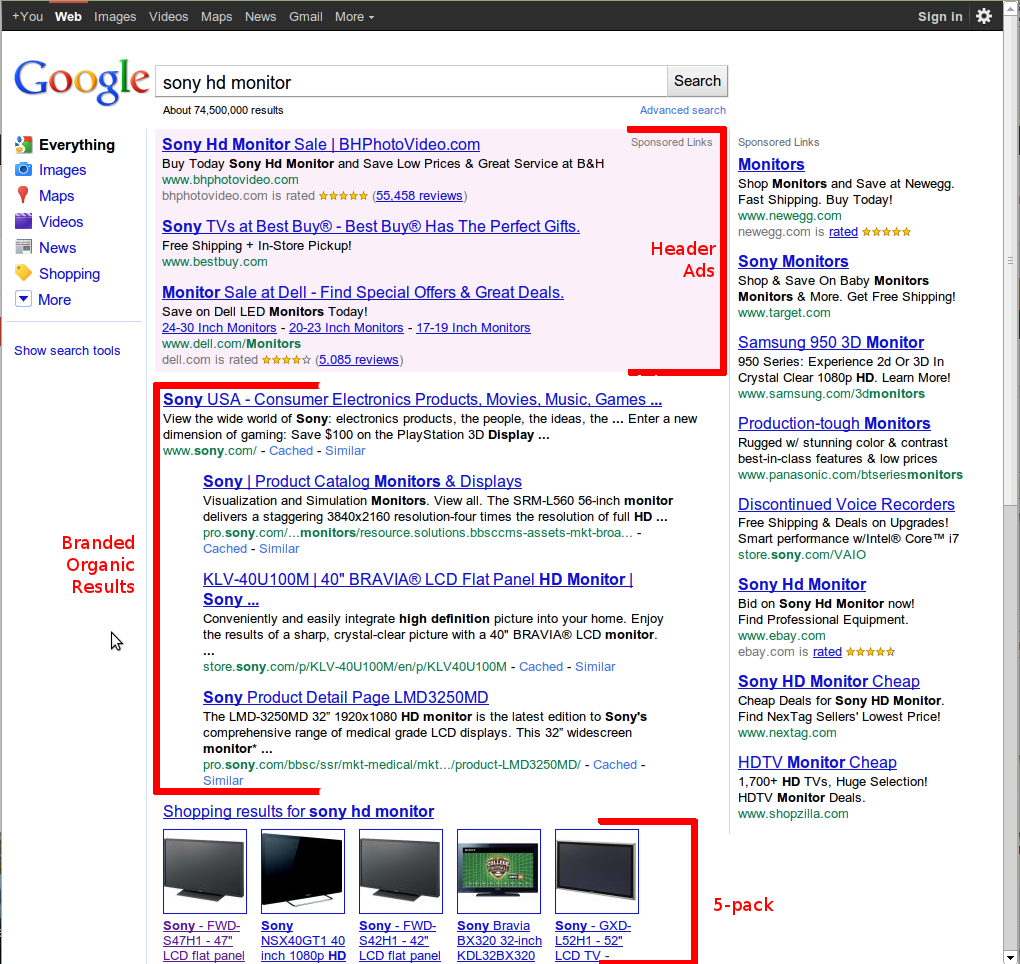1020x964 pixels.
Task: Click the Everything icon in the sidebar
Action: coord(23,145)
